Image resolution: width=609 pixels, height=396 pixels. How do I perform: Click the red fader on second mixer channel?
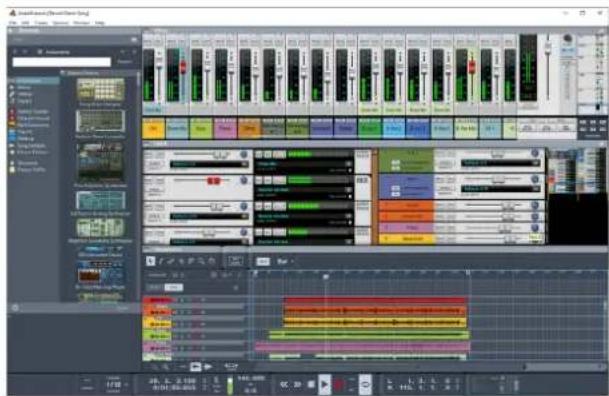coord(183,67)
